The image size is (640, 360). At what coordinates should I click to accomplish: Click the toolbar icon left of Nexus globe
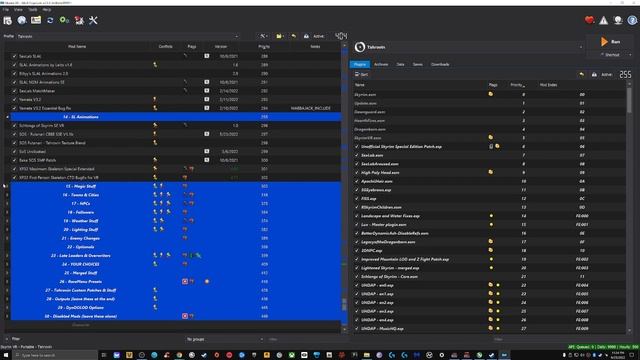click(x=8, y=20)
